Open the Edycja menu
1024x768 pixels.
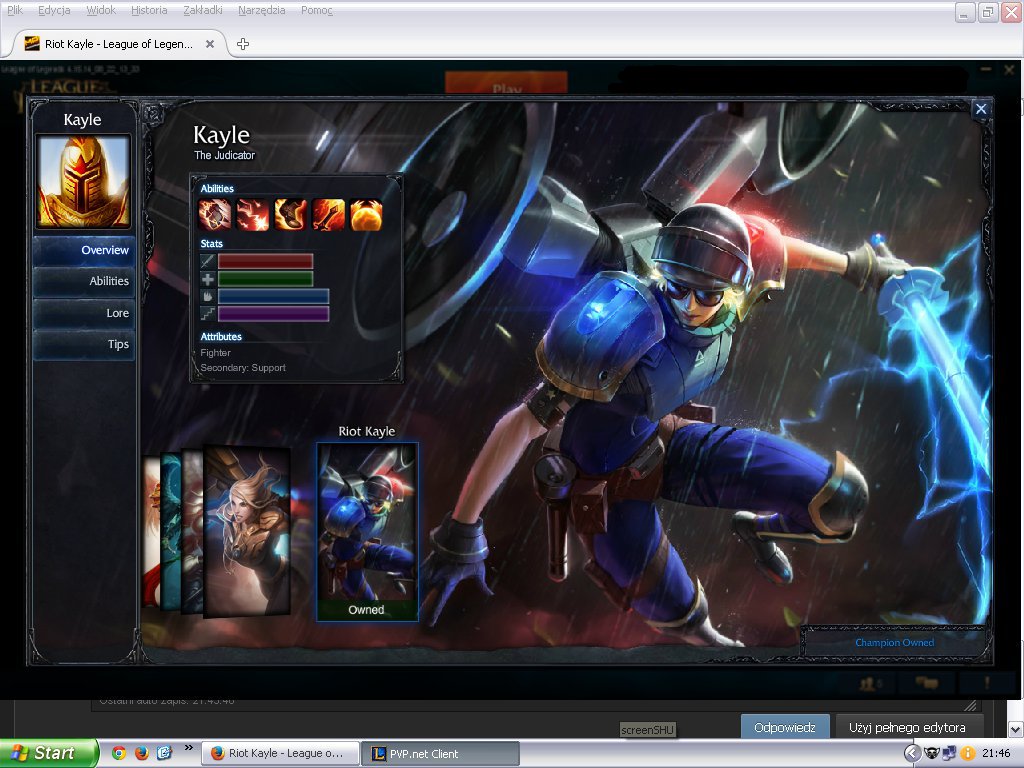pos(54,10)
